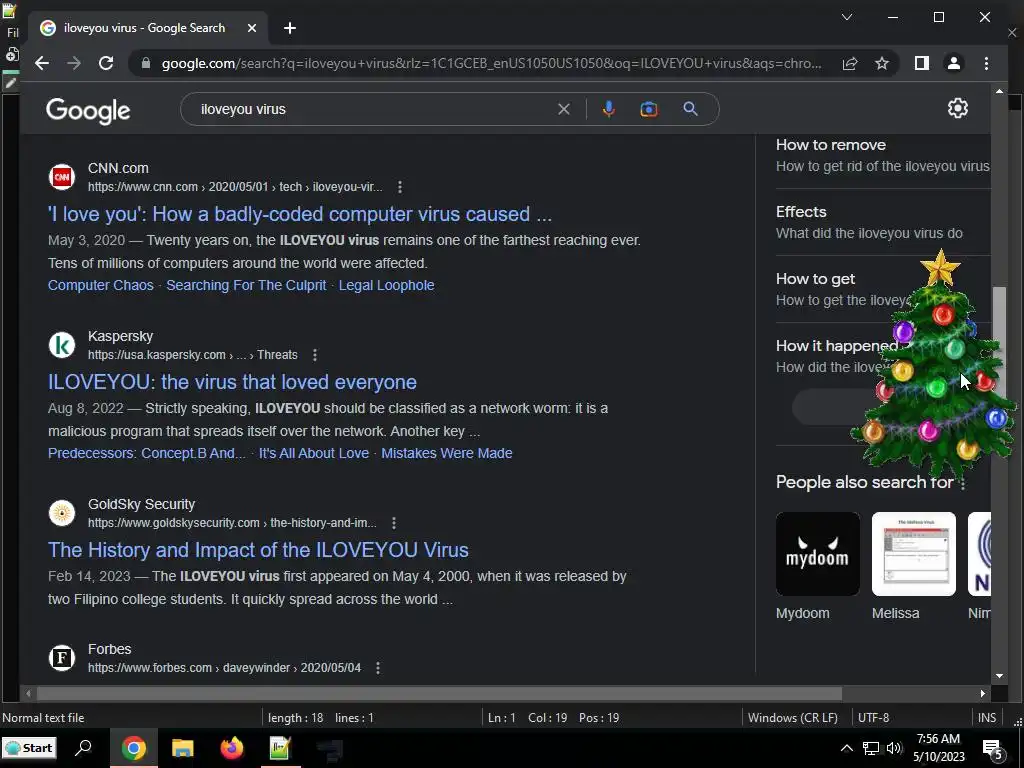This screenshot has height=768, width=1024.
Task: Open Google quick settings gear
Action: pos(957,108)
